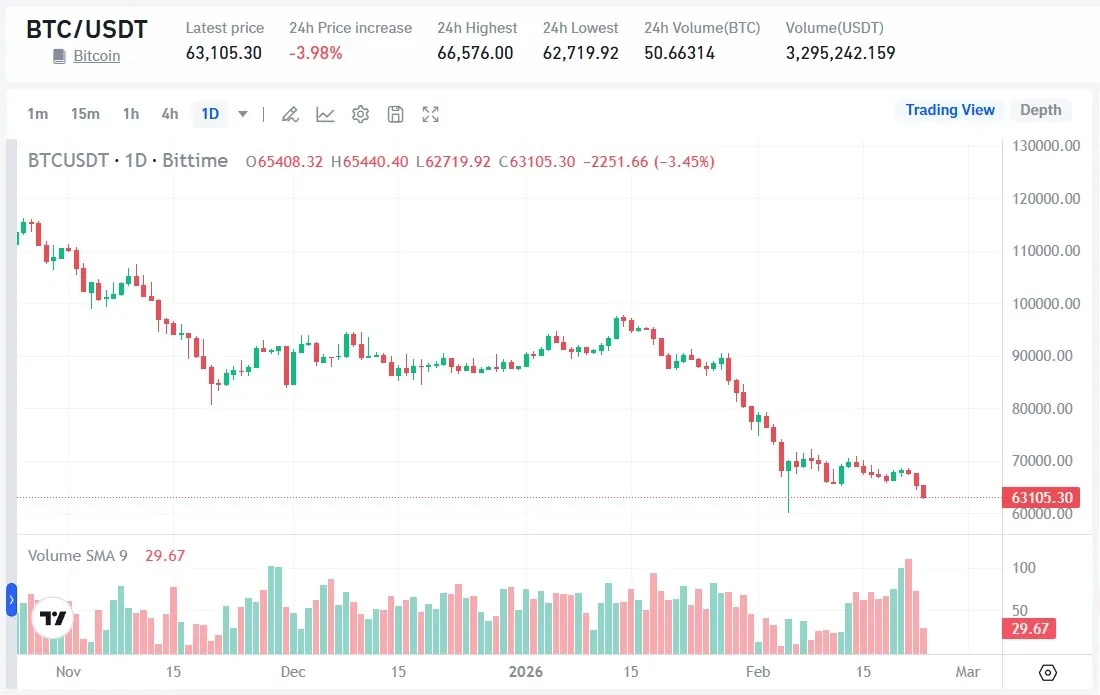Open the timeframe dropdown next to 1D
Screen dimensions: 1100x695
241,114
